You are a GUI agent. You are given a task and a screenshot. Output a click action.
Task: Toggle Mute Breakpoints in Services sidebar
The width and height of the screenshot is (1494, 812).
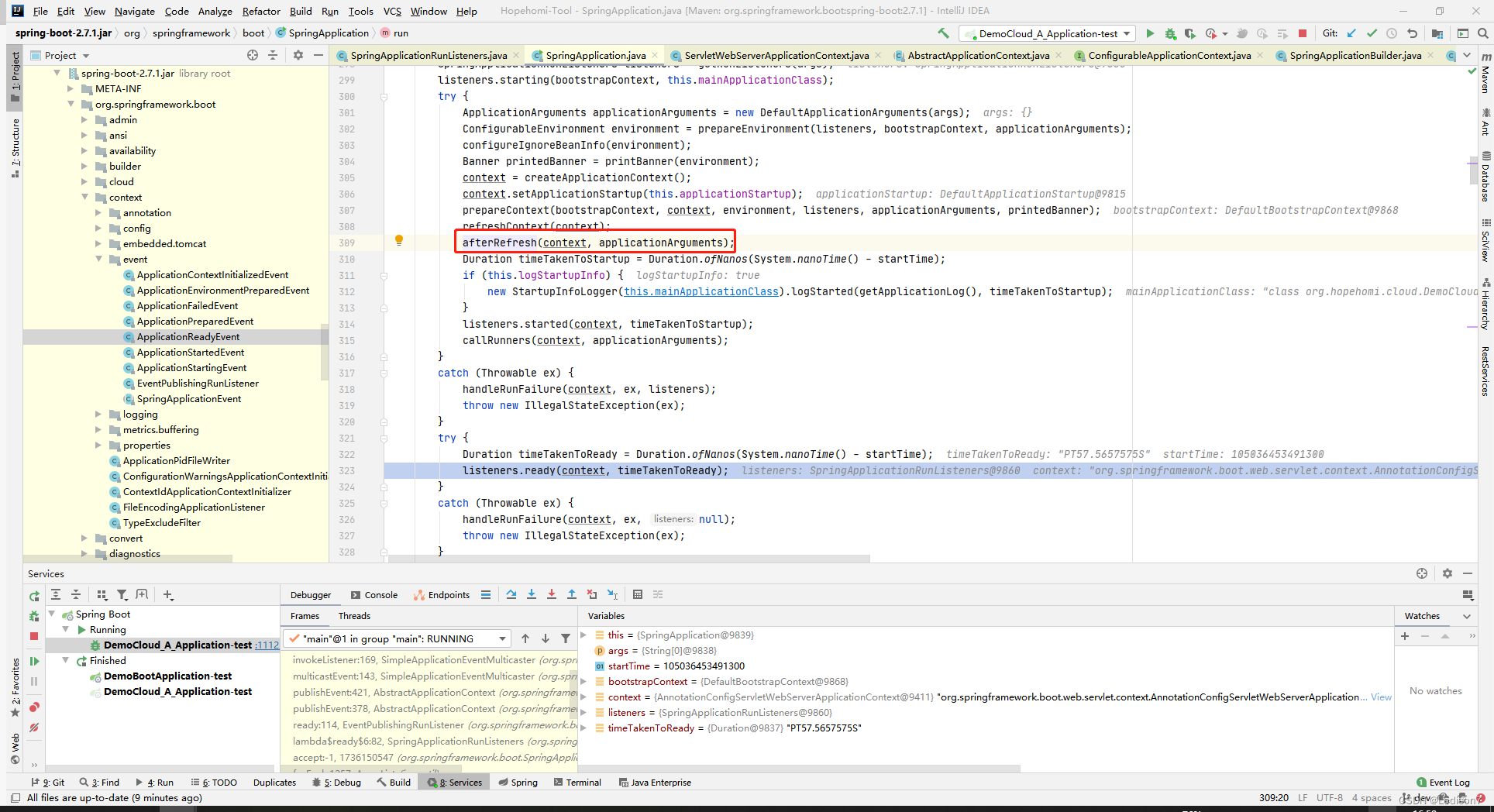pos(34,728)
